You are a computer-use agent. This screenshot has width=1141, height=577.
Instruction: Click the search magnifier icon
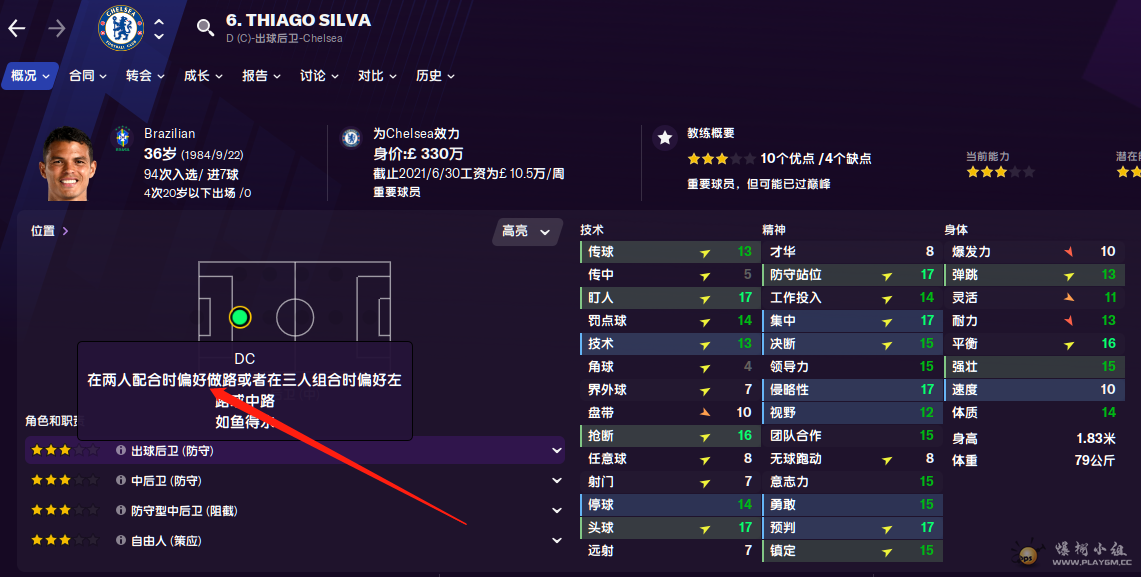[205, 27]
